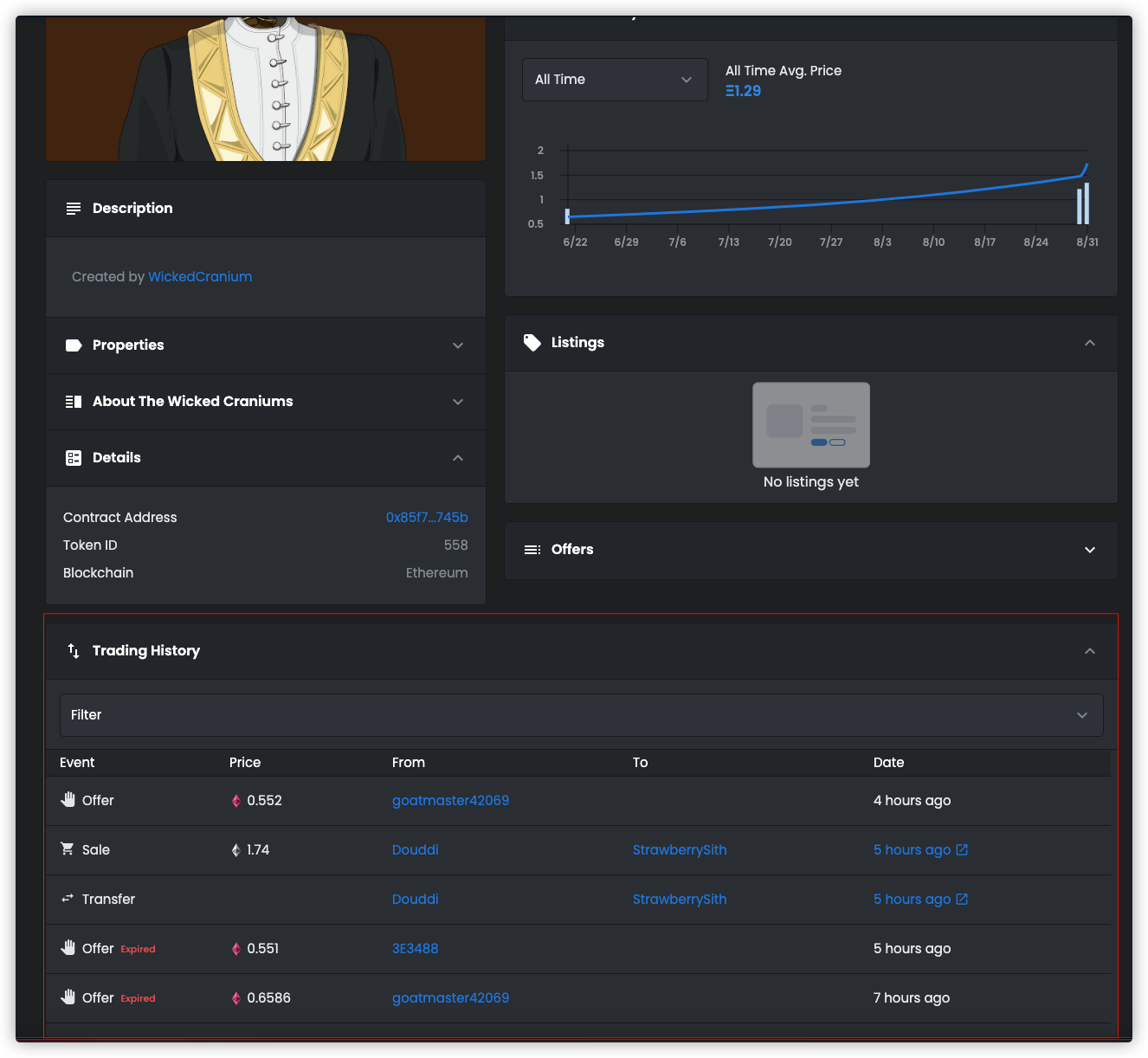
Task: Click the external link icon beside the Sale date
Action: point(963,849)
